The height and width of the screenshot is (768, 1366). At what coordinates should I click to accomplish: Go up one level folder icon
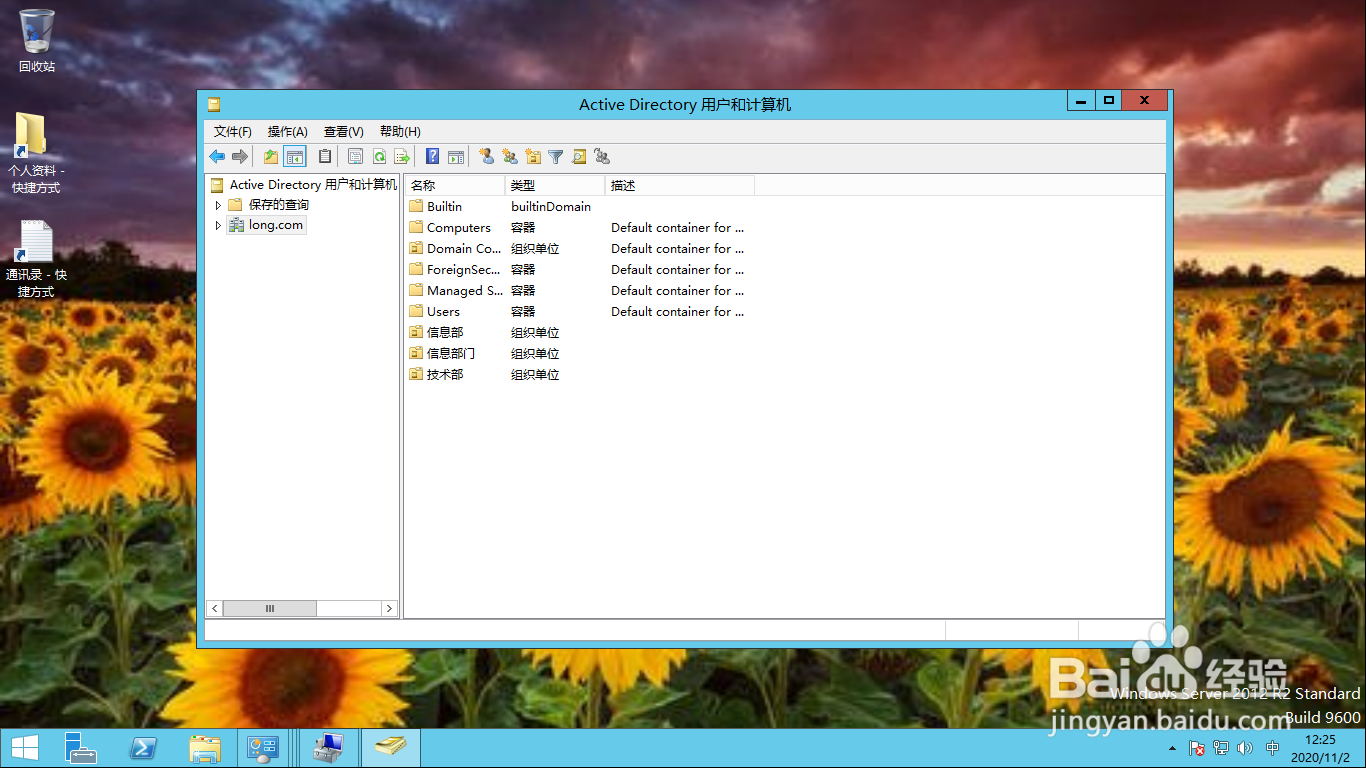pos(271,157)
